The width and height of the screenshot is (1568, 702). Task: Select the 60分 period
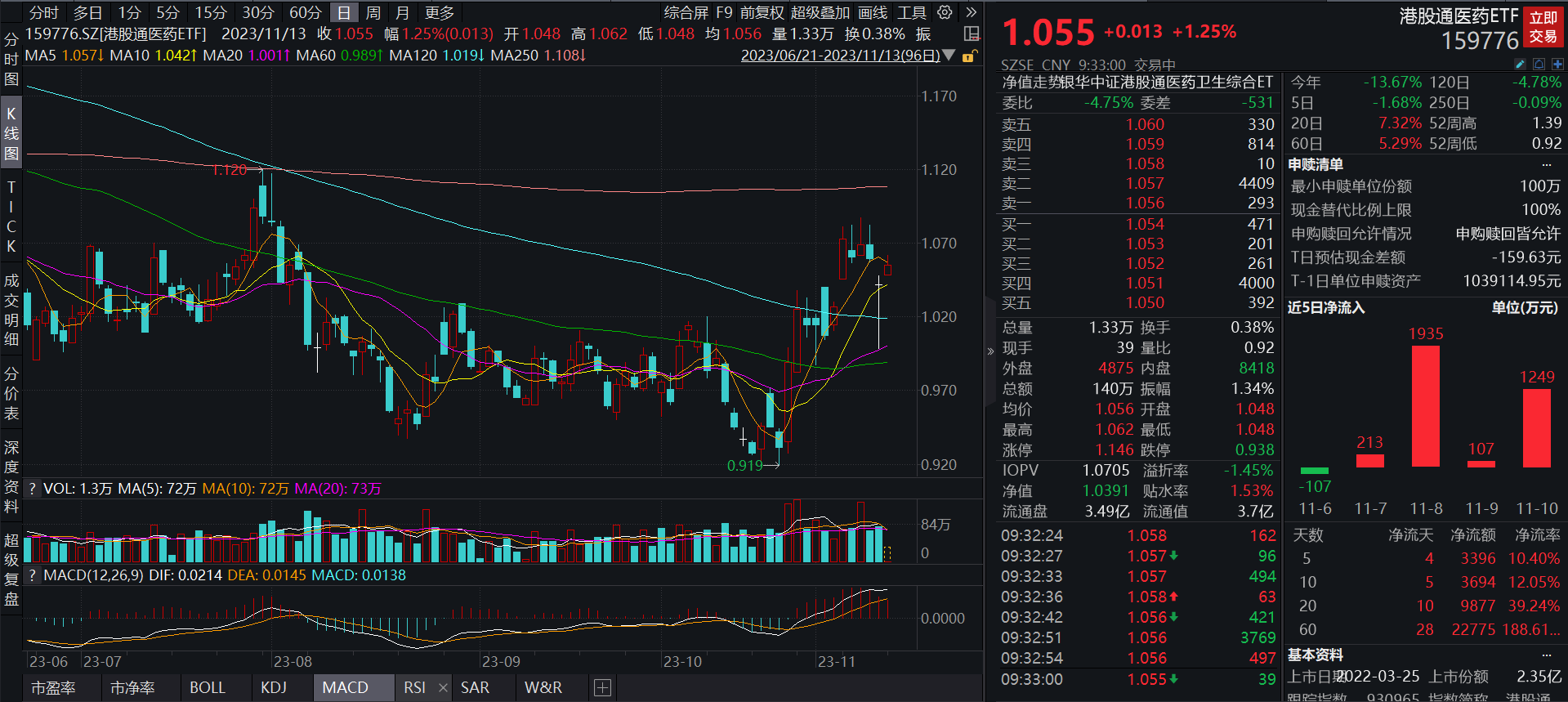coord(306,12)
